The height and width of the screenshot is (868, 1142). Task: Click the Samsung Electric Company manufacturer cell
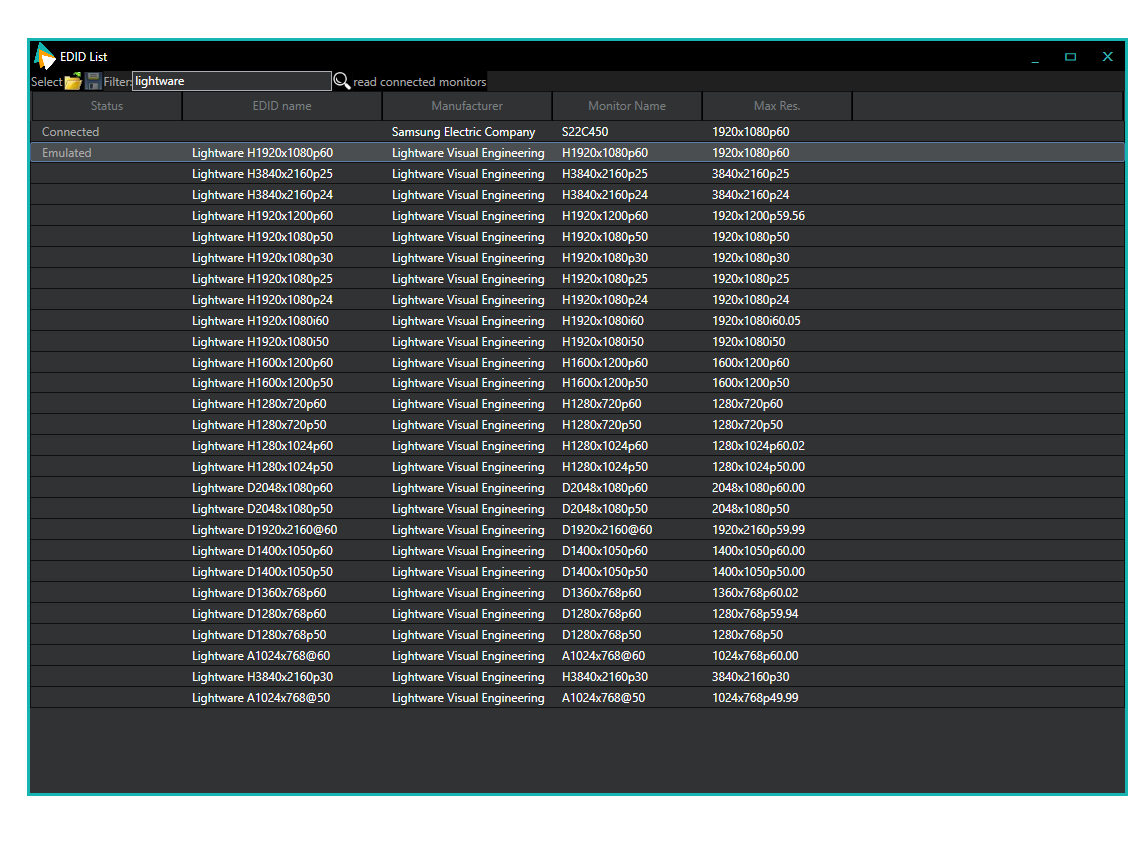coord(463,132)
